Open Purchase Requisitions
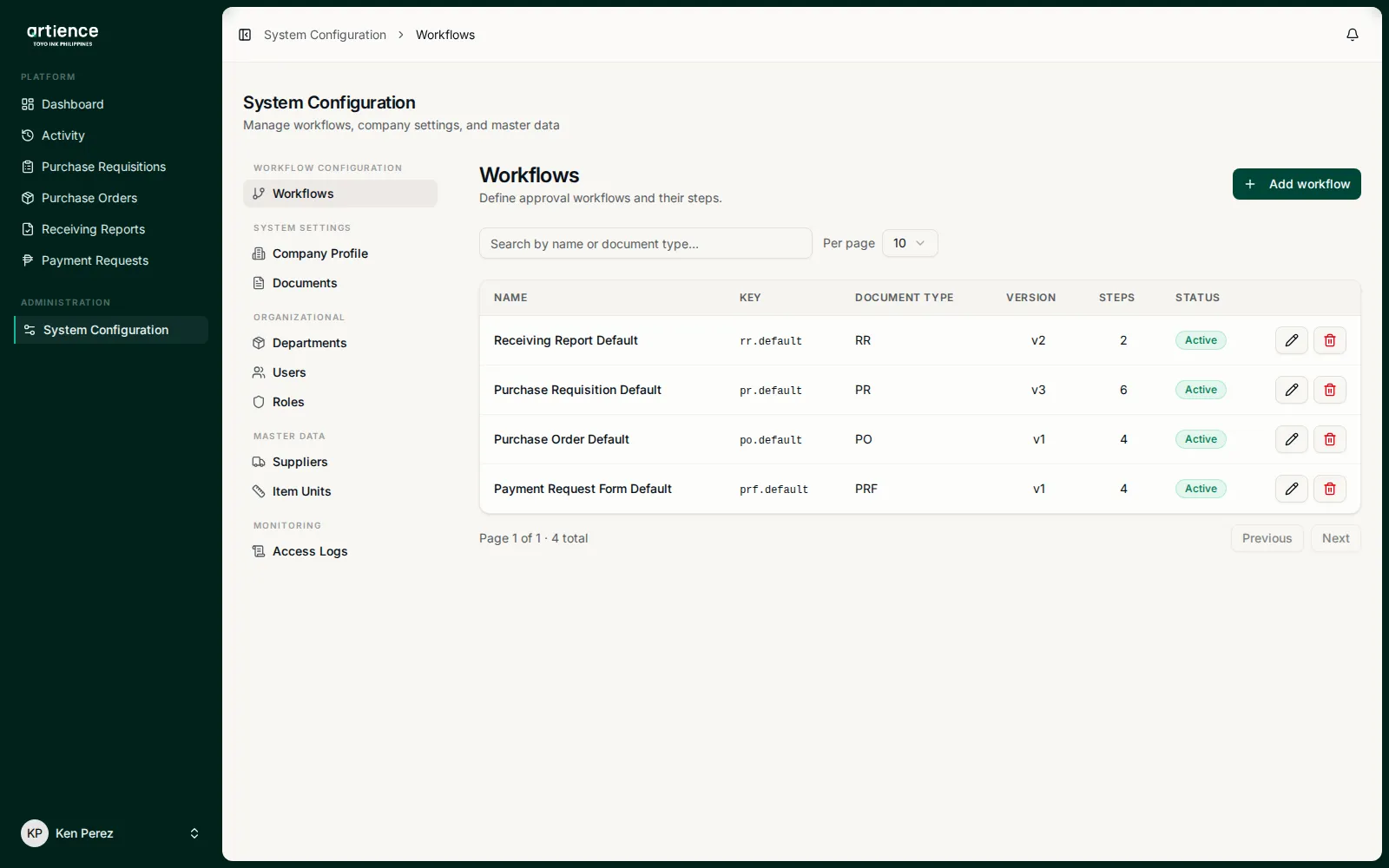 pos(111,167)
